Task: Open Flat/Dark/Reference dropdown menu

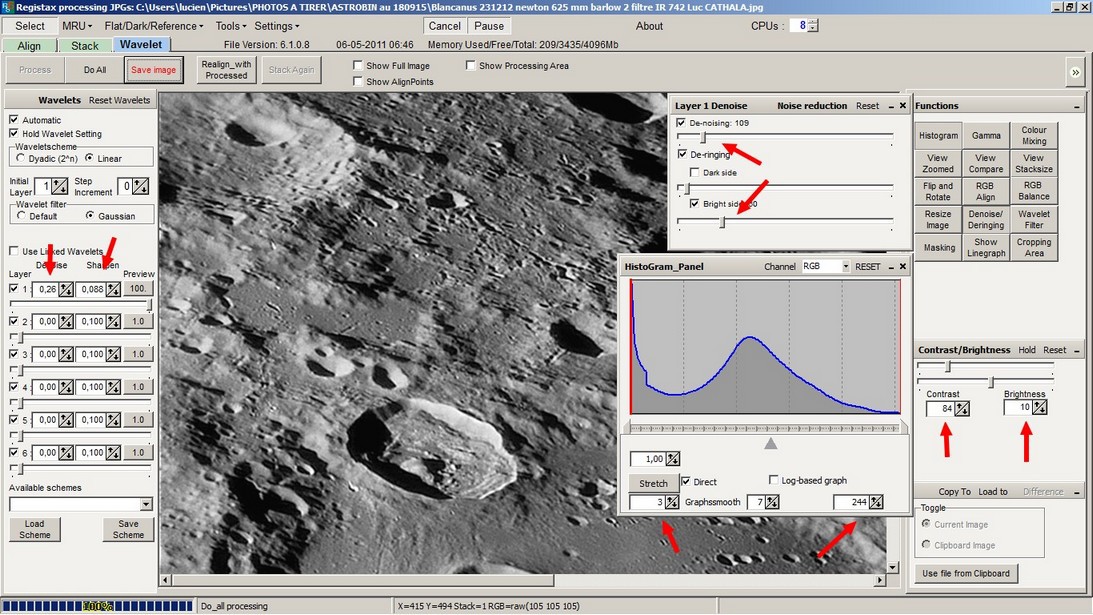Action: click(x=154, y=26)
